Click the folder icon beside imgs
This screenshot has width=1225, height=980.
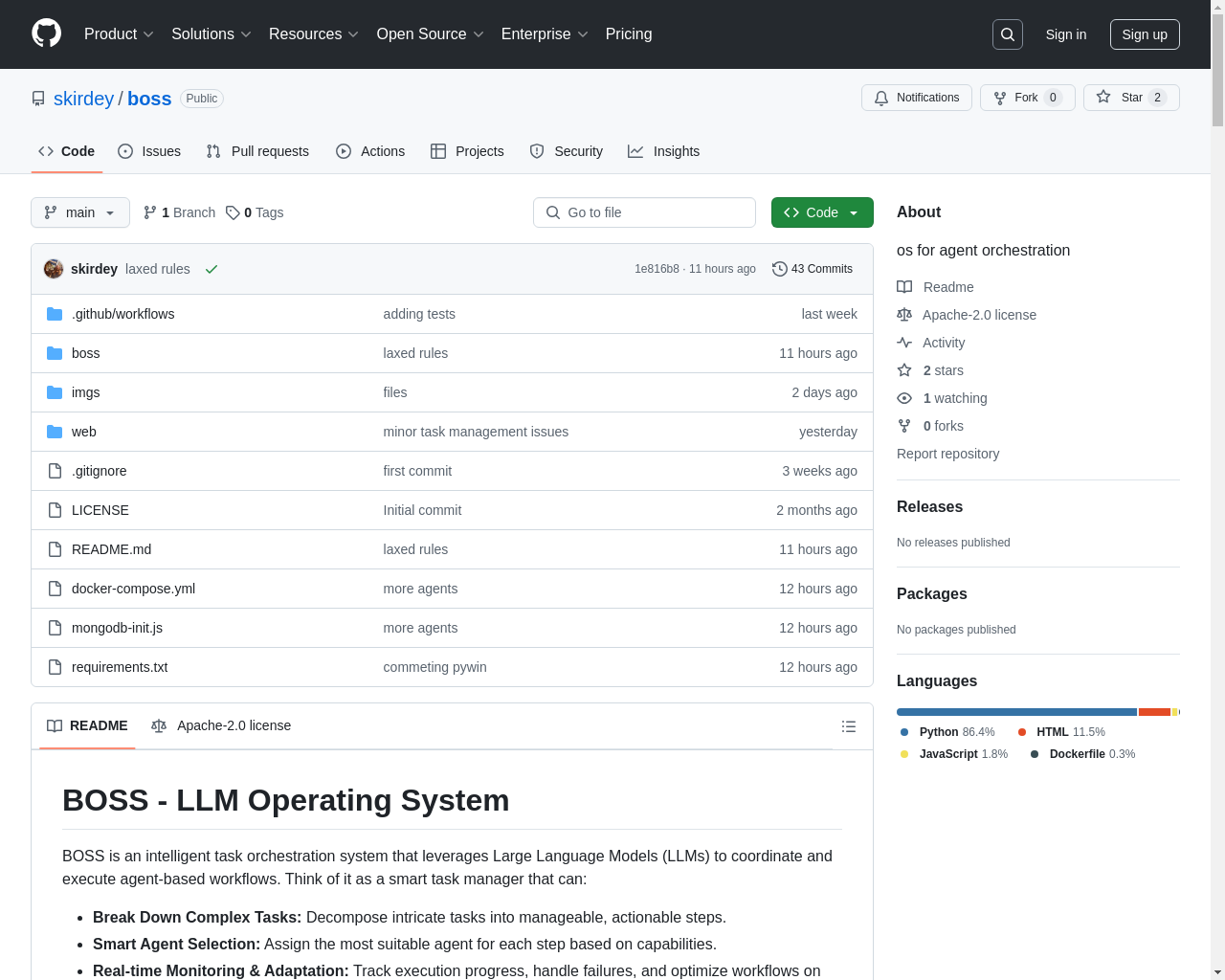55,392
